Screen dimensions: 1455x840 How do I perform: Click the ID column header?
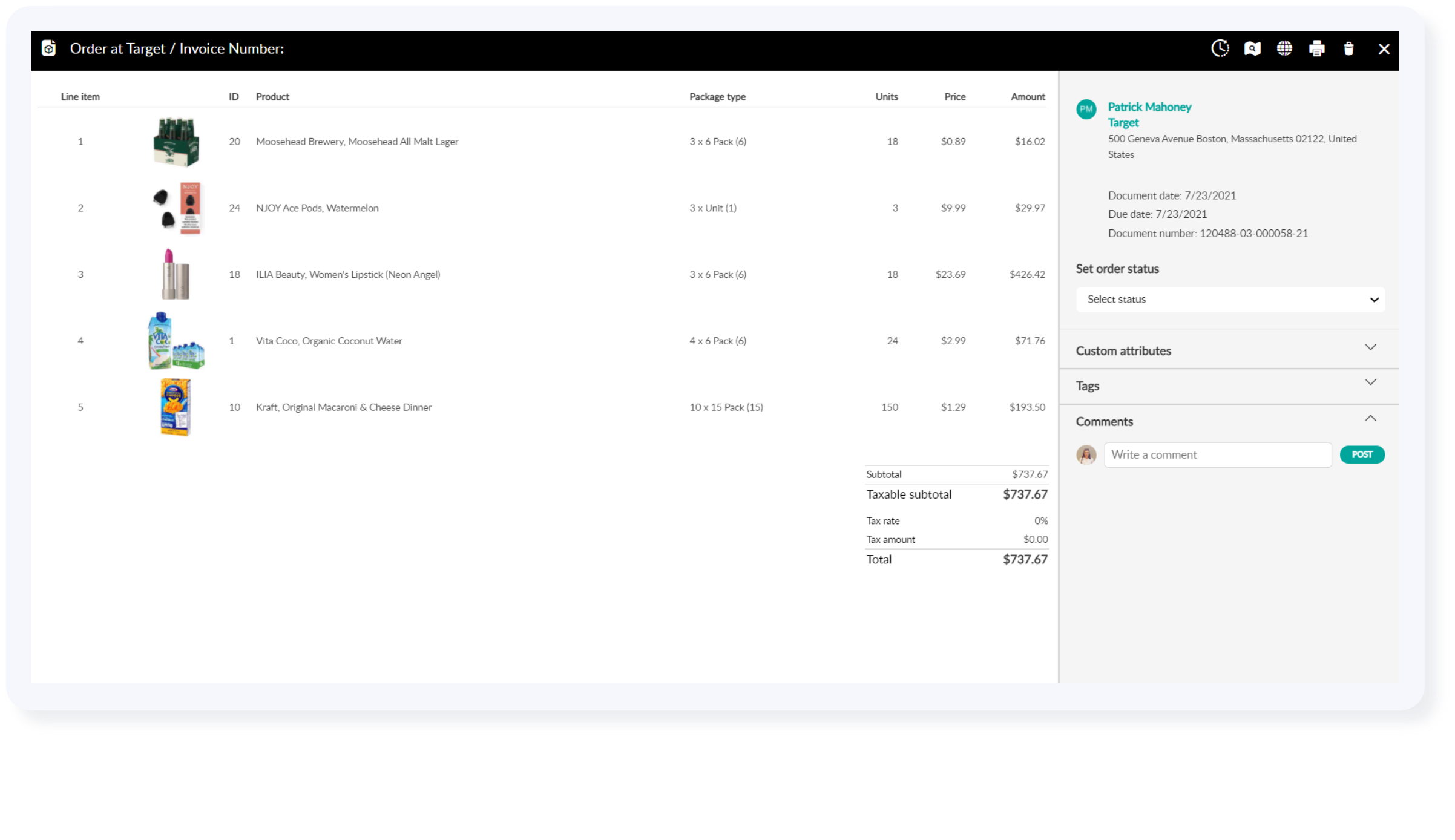click(234, 97)
